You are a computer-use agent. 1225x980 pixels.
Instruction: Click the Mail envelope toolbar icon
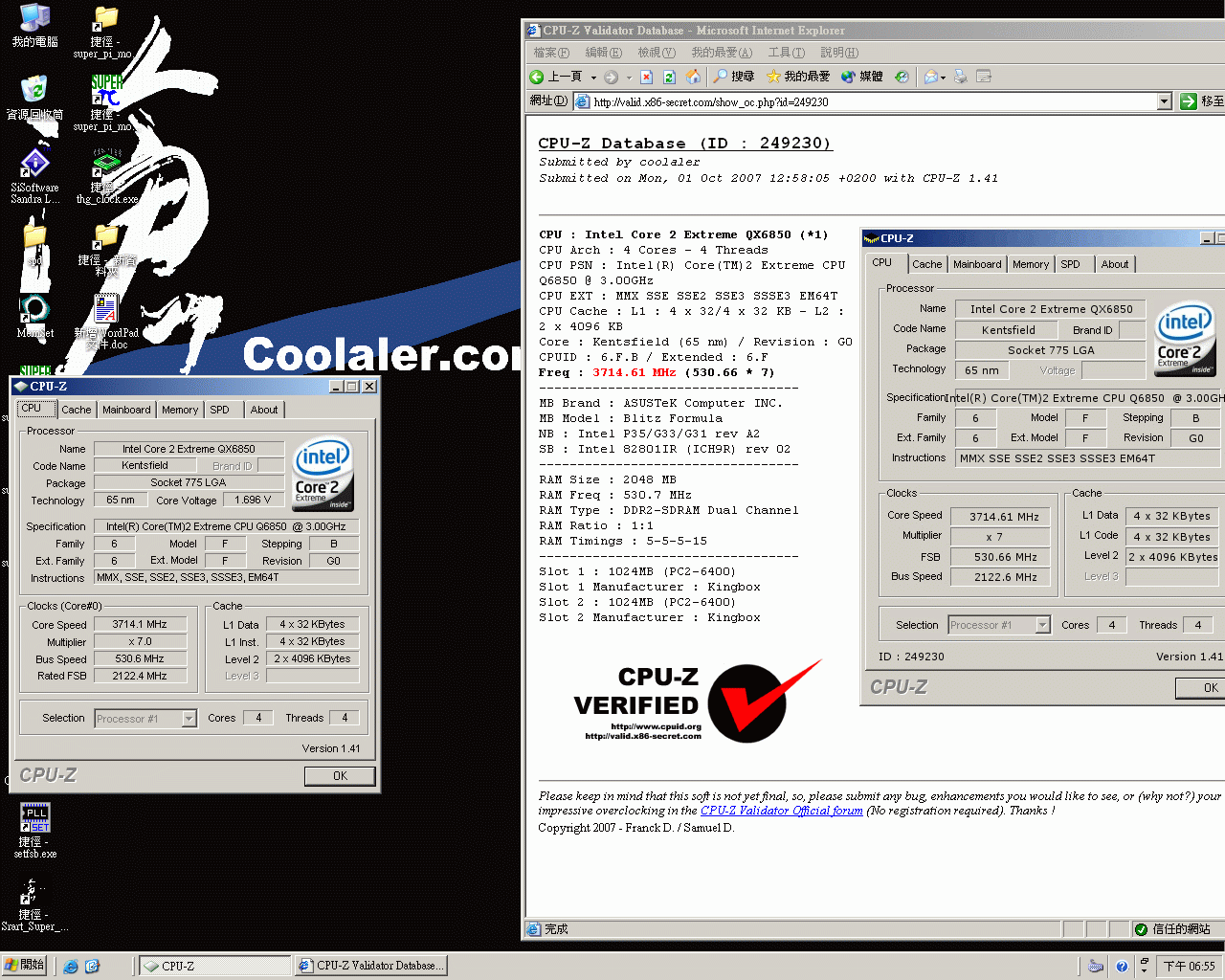[x=930, y=77]
